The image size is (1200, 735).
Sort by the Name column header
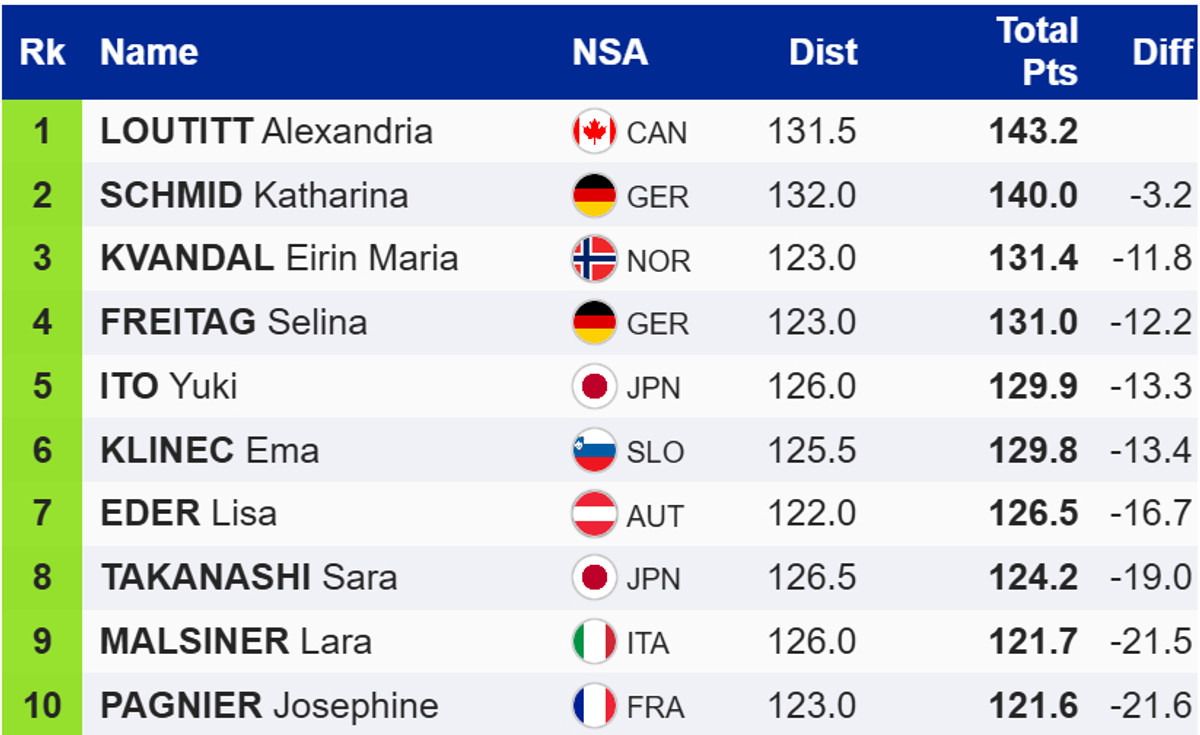click(149, 52)
